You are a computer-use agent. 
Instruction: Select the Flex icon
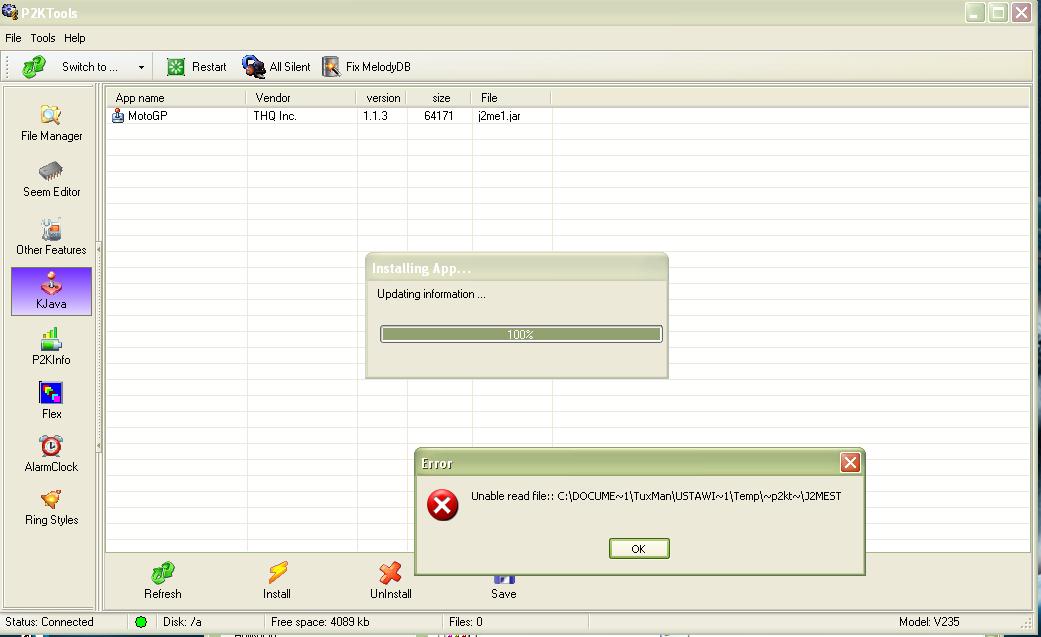(x=51, y=401)
